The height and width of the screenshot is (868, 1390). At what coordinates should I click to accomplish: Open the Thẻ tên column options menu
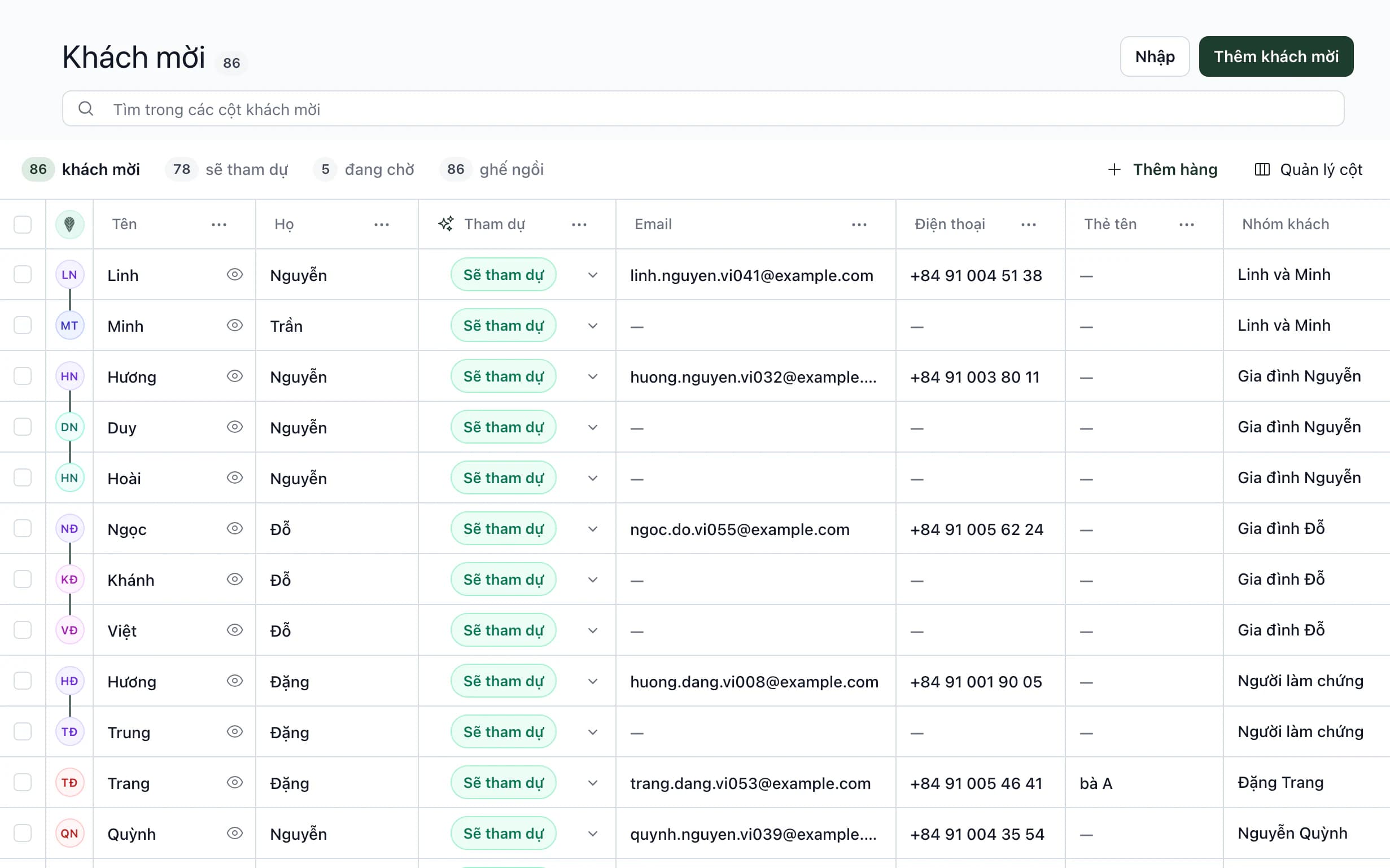click(x=1186, y=225)
